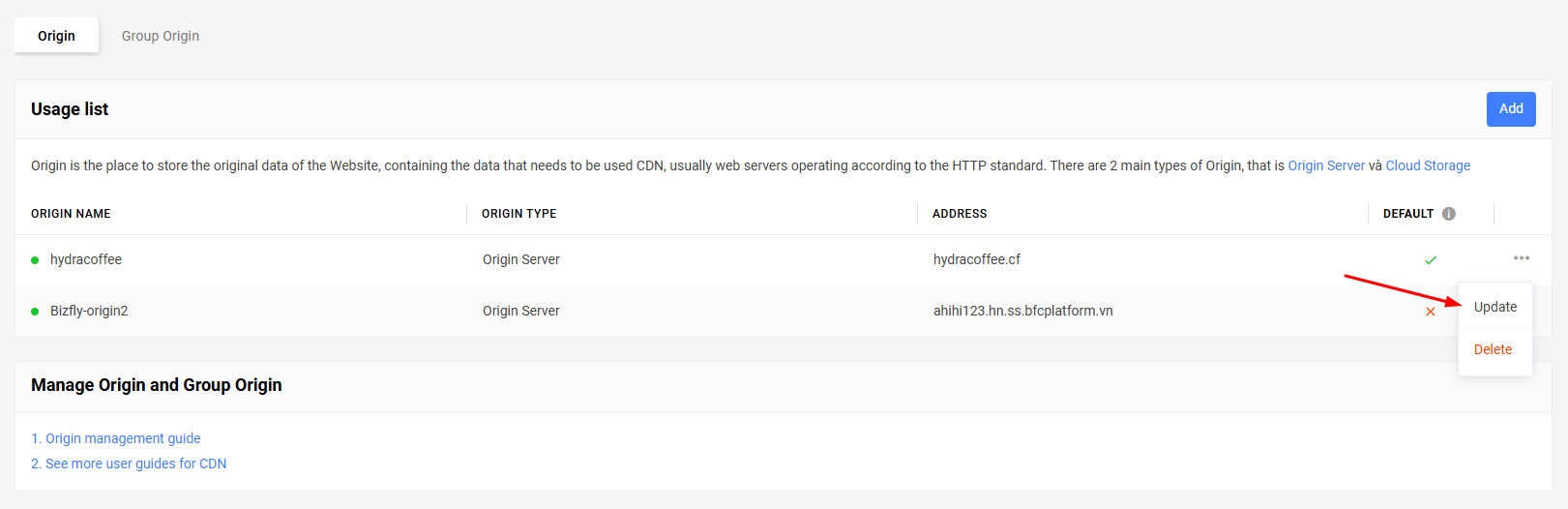Image resolution: width=1568 pixels, height=509 pixels.
Task: Click the hydracoffee origin name
Action: tap(86, 259)
